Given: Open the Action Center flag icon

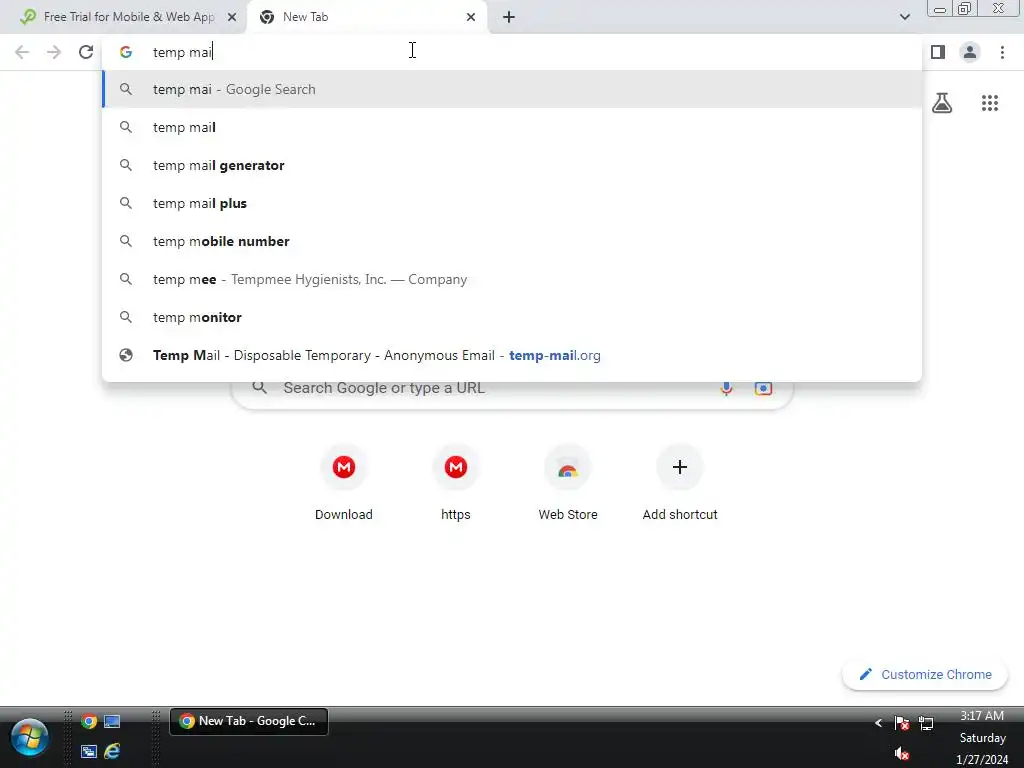Looking at the screenshot, I should (x=902, y=723).
